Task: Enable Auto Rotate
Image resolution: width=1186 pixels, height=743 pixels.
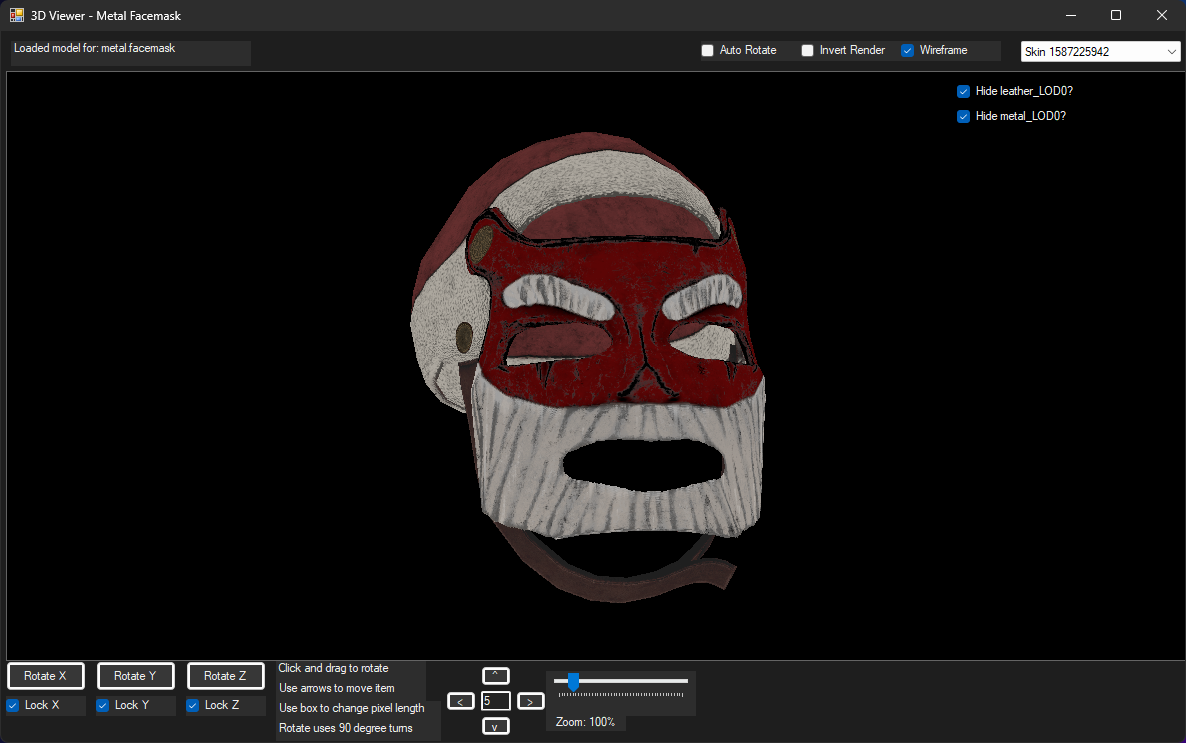Action: pyautogui.click(x=708, y=49)
